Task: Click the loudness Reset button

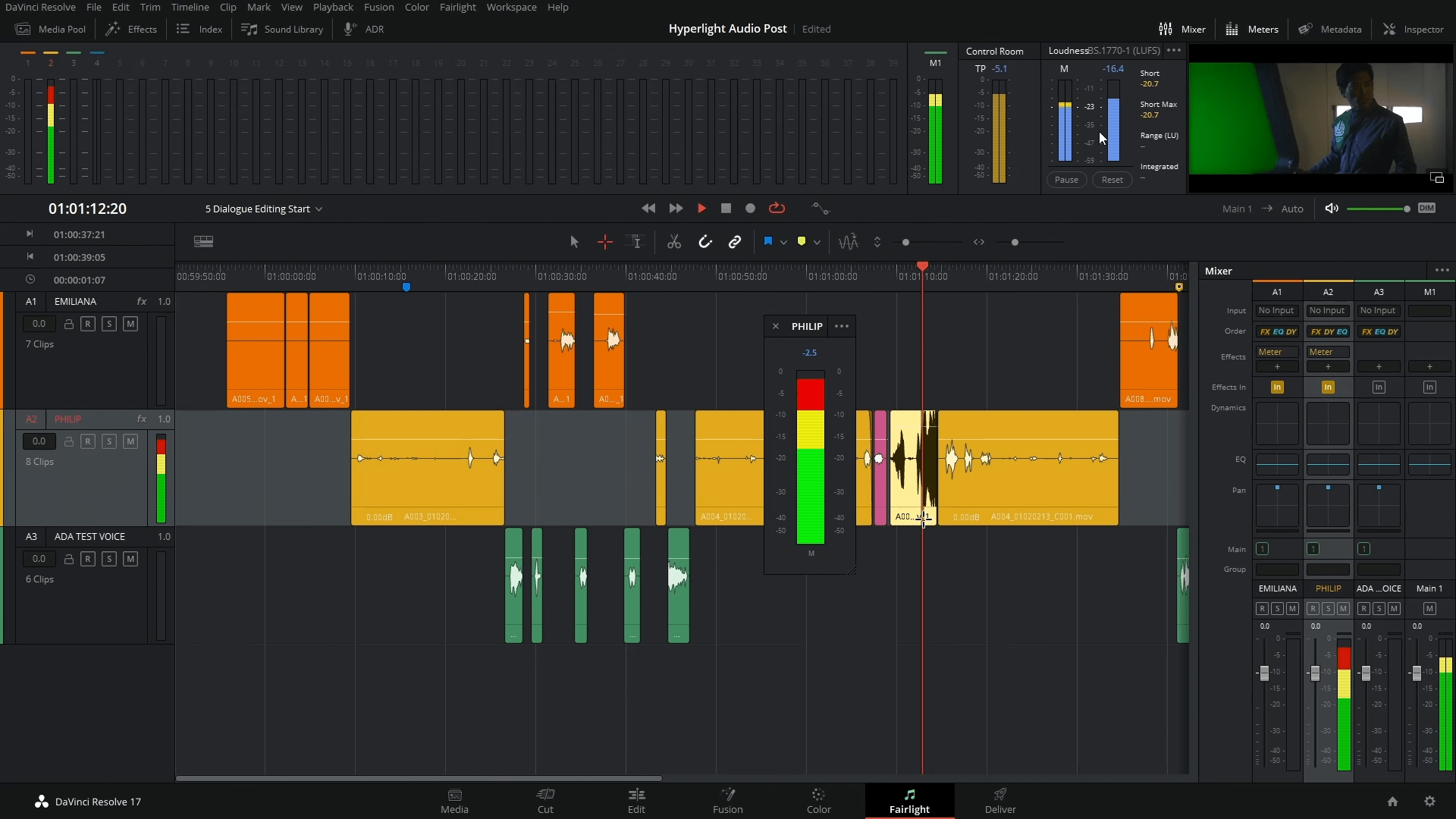Action: (x=1112, y=180)
